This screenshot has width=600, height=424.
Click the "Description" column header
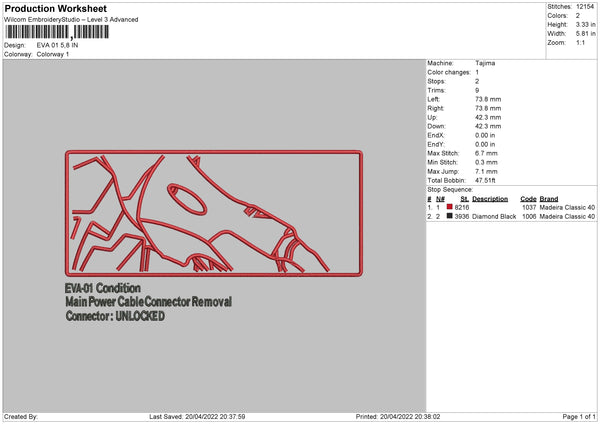[490, 199]
